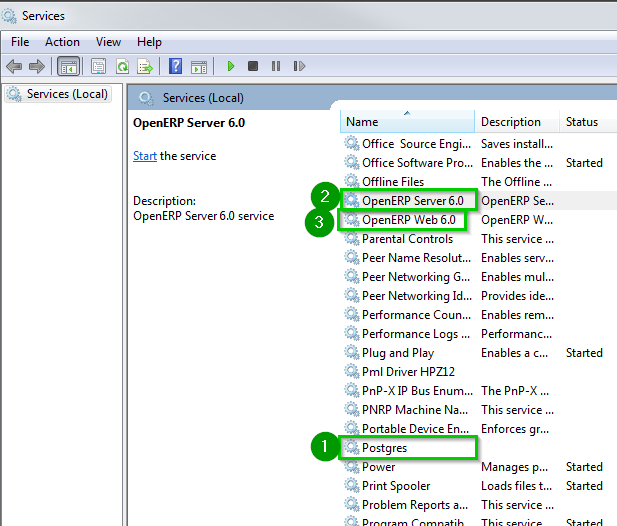Open the File menu
617x526 pixels.
pos(20,42)
